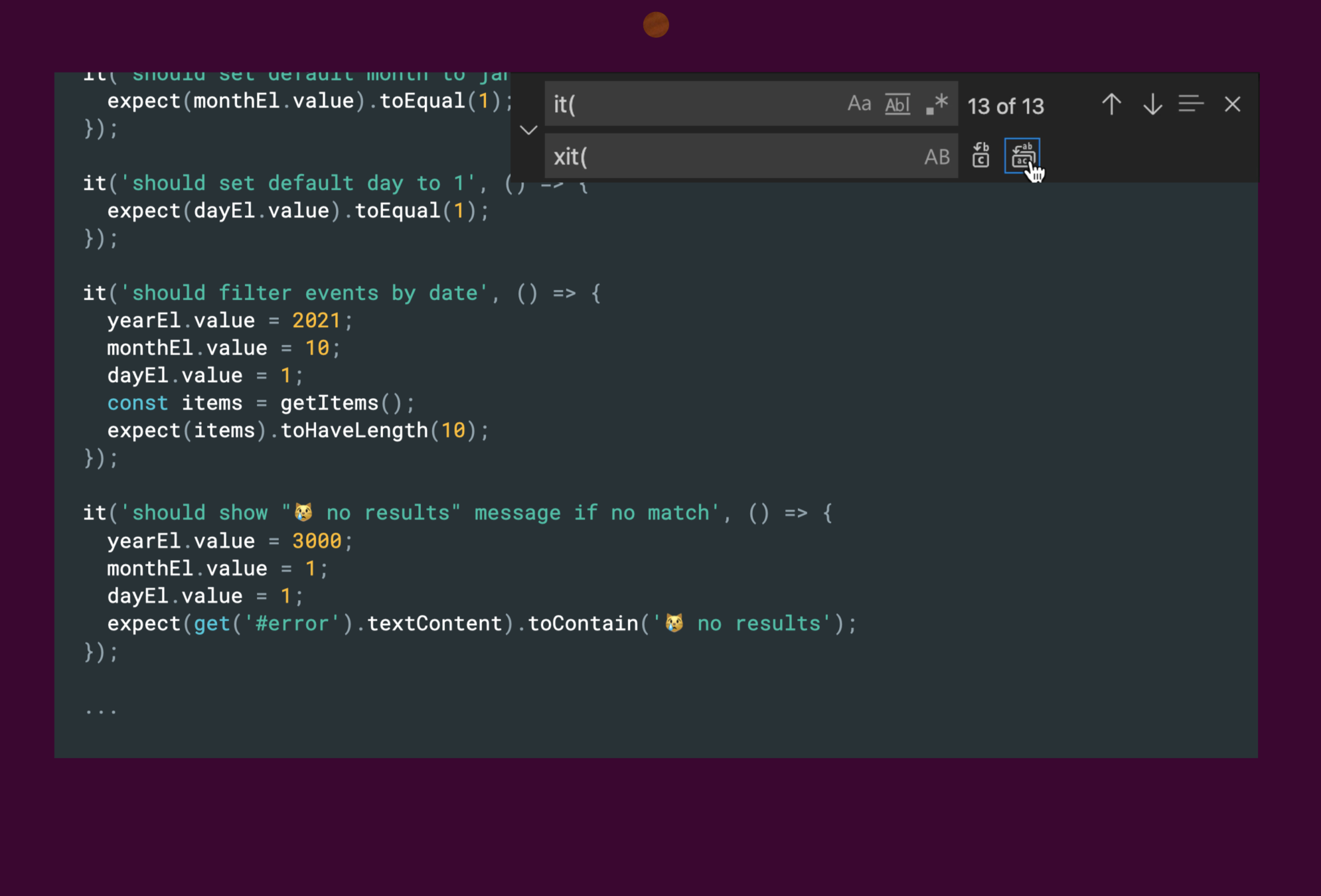This screenshot has width=1321, height=896.
Task: Click the find input containing 'it('
Action: pos(690,104)
